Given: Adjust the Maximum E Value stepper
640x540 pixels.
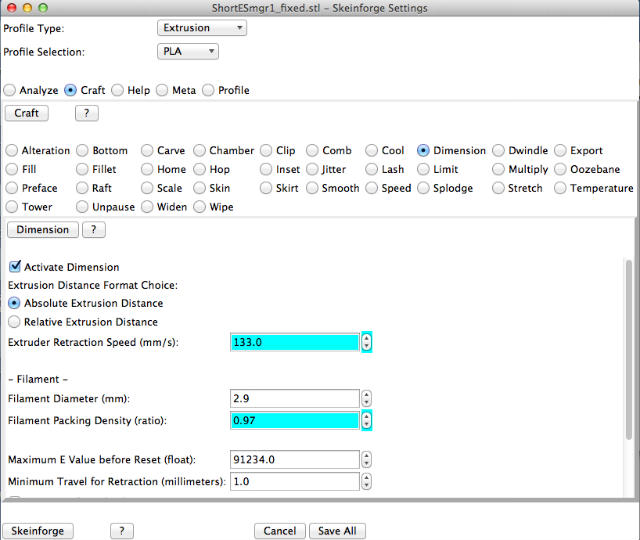Looking at the screenshot, I should 367,460.
